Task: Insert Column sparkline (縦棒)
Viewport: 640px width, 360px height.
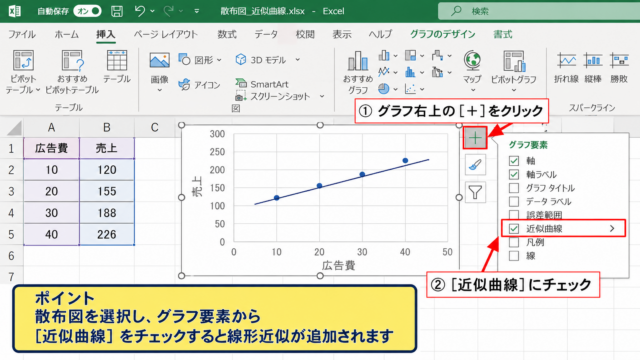Action: [x=593, y=68]
